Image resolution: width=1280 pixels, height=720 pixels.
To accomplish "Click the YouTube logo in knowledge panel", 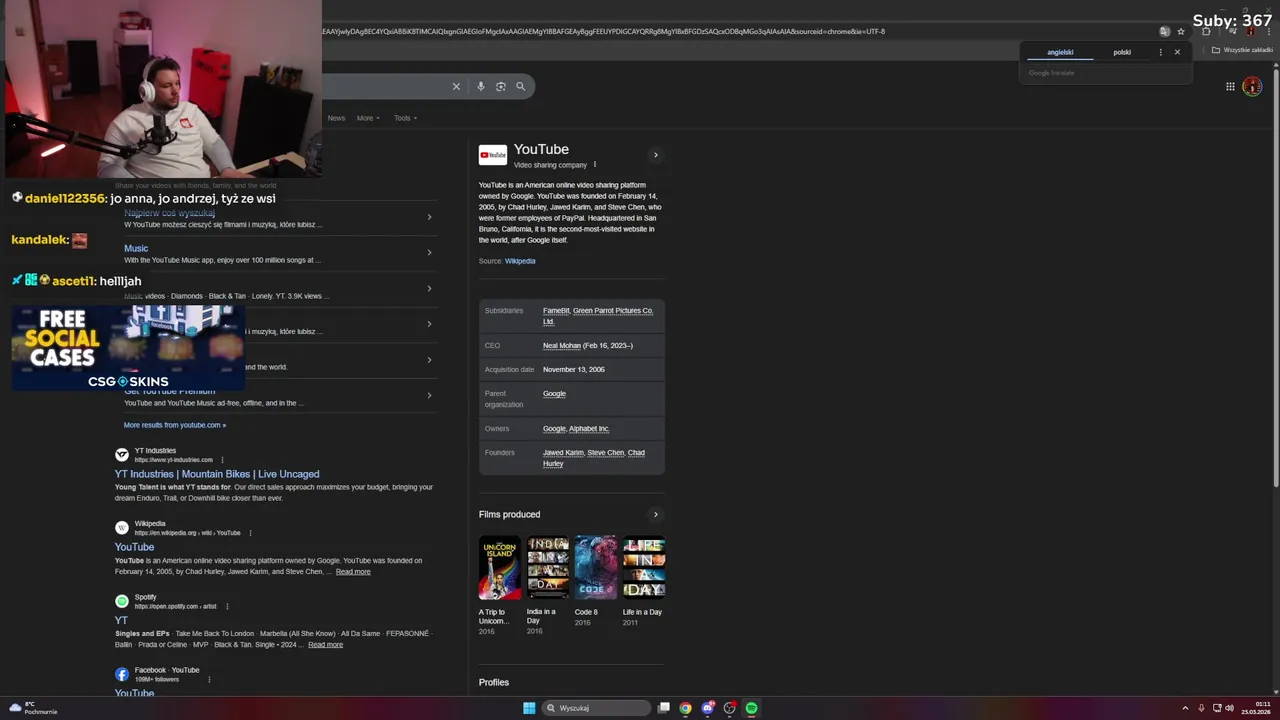I will 492,155.
